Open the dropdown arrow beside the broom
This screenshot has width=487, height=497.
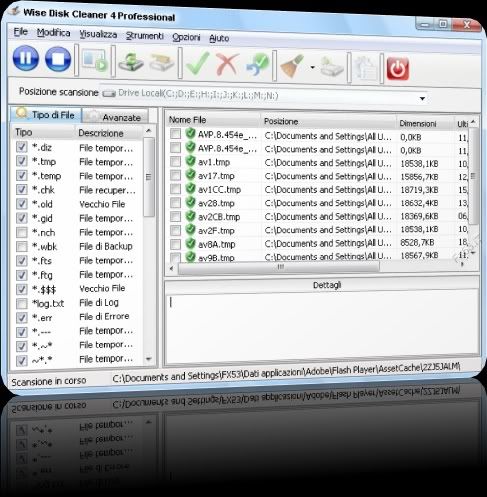[312, 67]
